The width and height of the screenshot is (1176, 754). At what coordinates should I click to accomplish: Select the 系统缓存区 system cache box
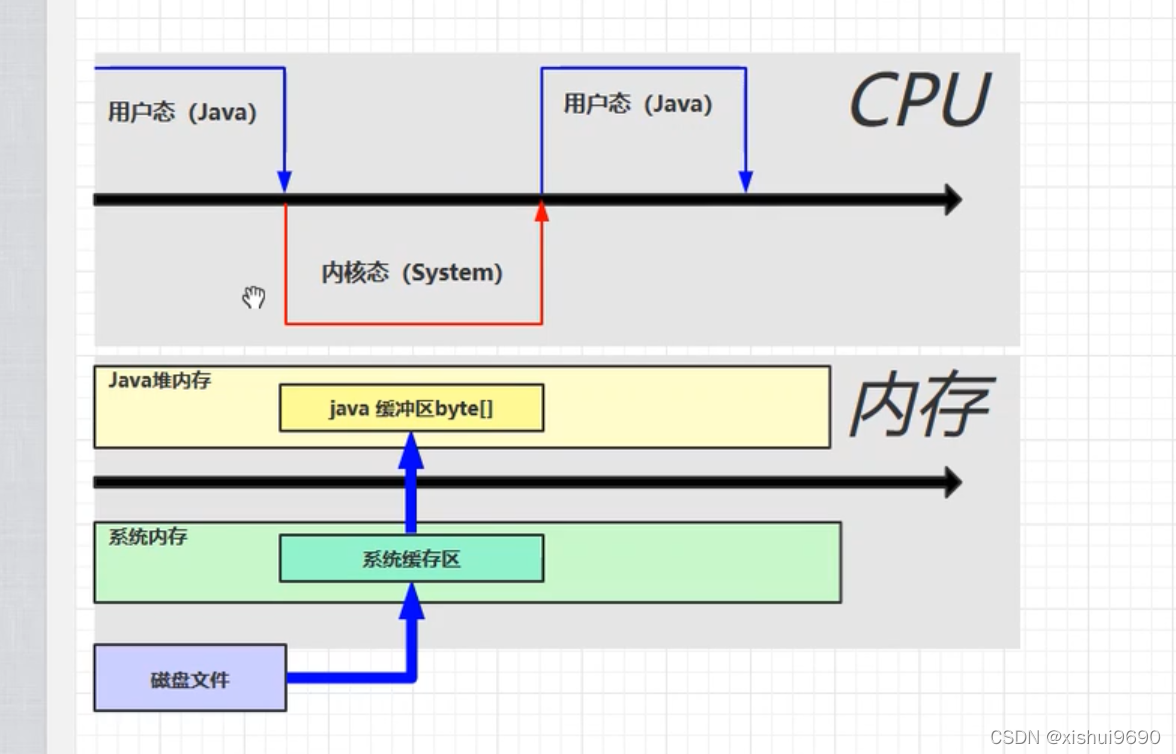pos(411,558)
